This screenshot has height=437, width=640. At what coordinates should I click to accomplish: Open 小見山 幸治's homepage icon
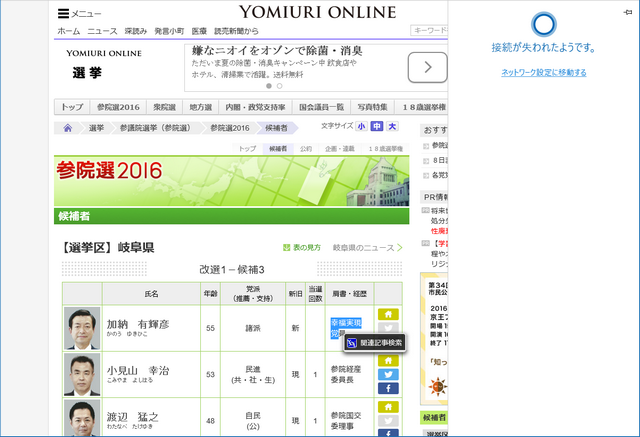[388, 361]
